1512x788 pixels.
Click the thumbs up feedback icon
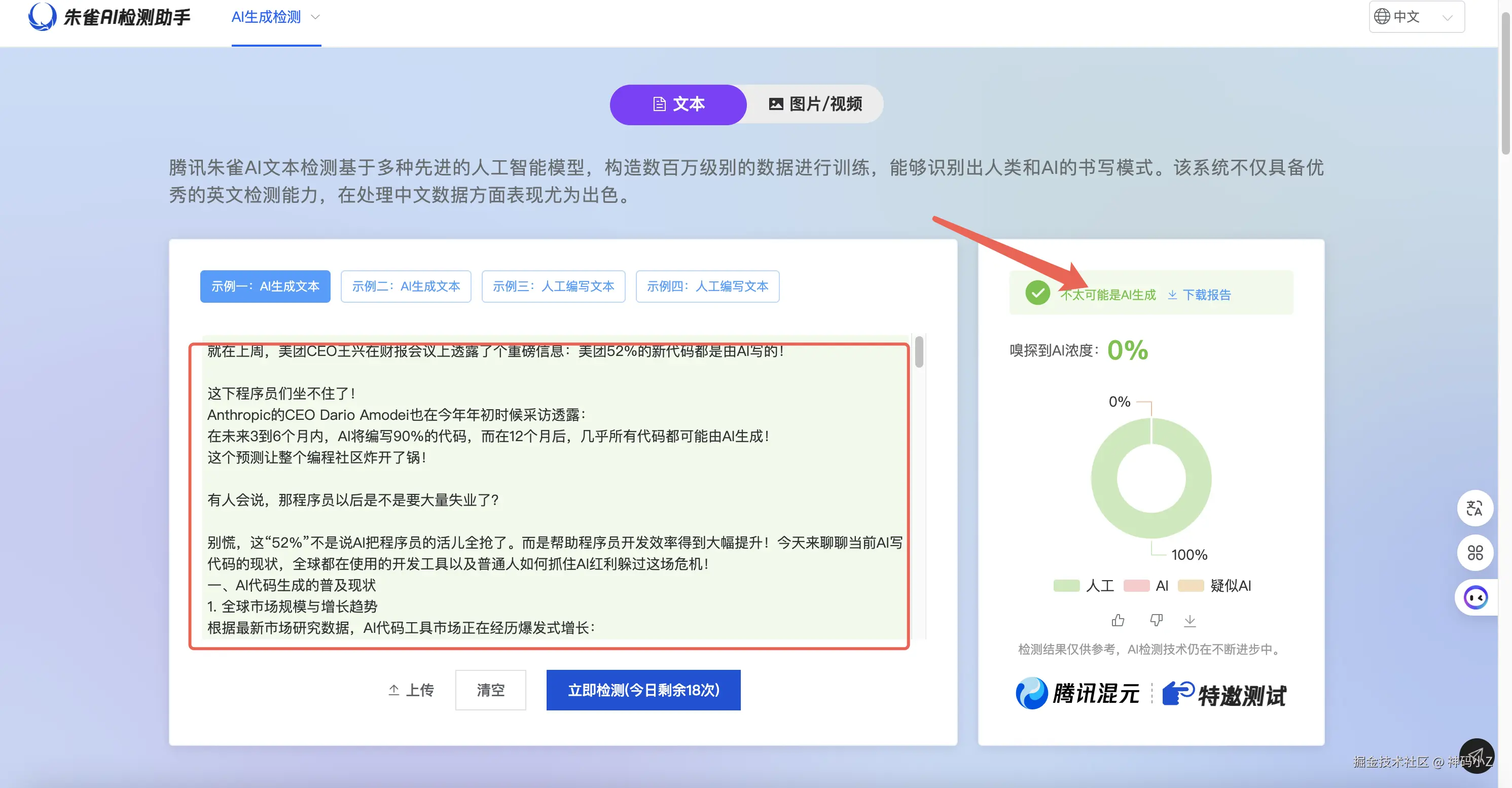point(1118,620)
